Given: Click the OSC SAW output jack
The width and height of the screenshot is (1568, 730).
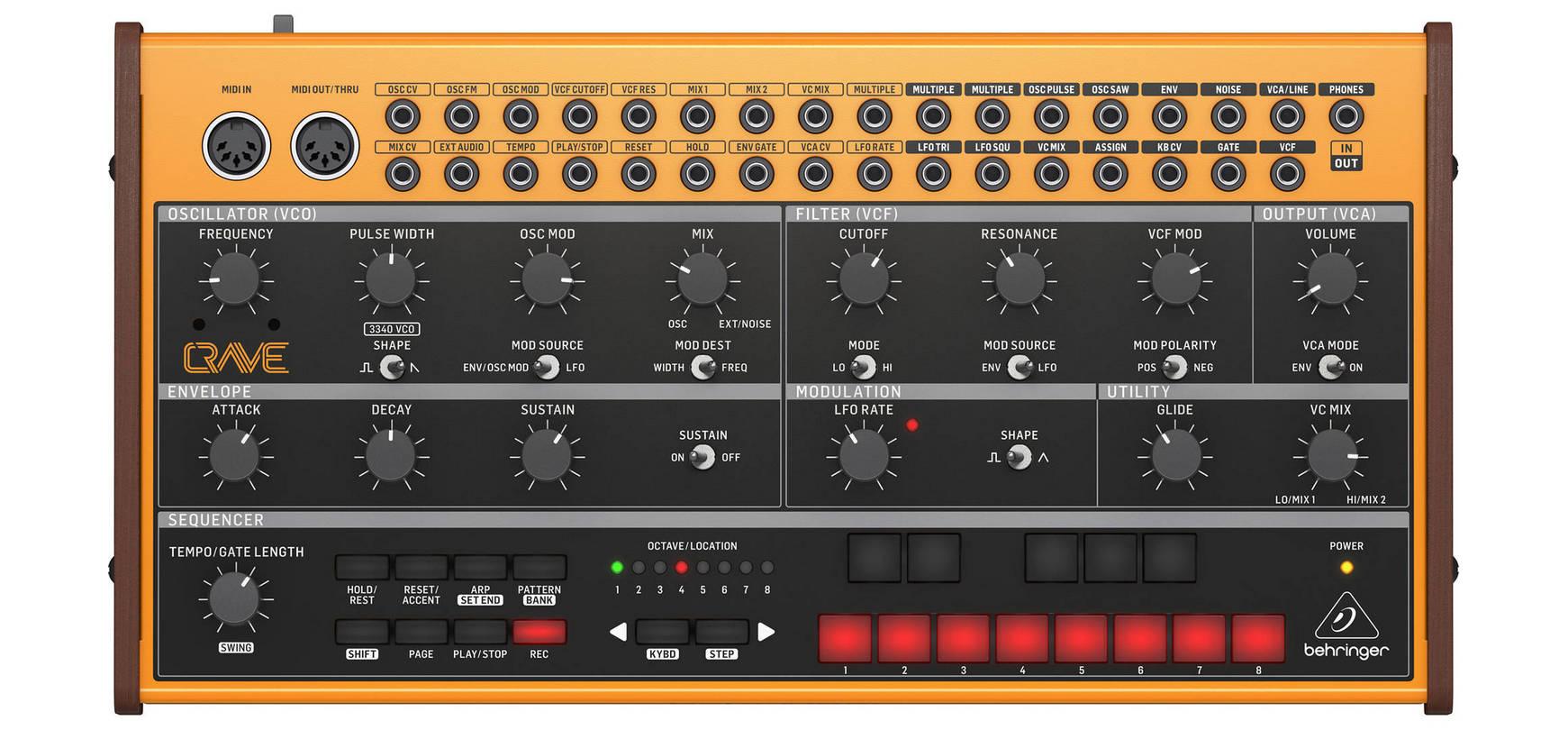Looking at the screenshot, I should [x=1110, y=116].
